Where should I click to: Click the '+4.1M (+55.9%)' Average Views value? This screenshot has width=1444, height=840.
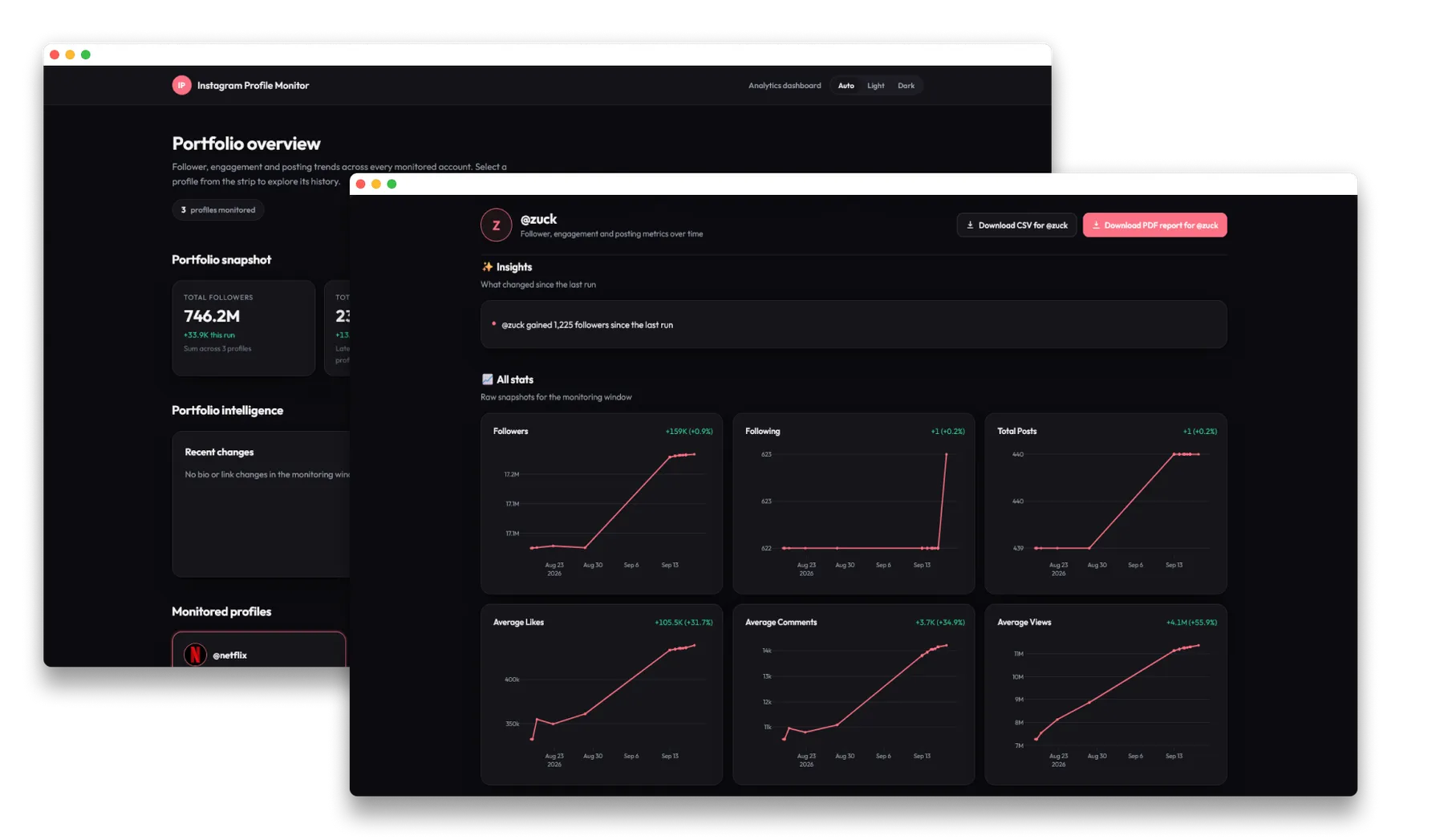pos(1191,623)
